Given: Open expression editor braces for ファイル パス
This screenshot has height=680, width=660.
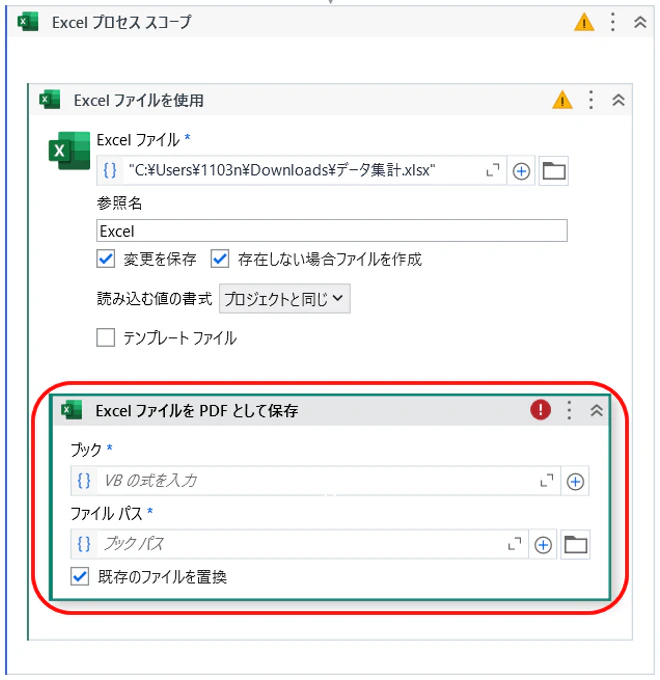Looking at the screenshot, I should (84, 544).
